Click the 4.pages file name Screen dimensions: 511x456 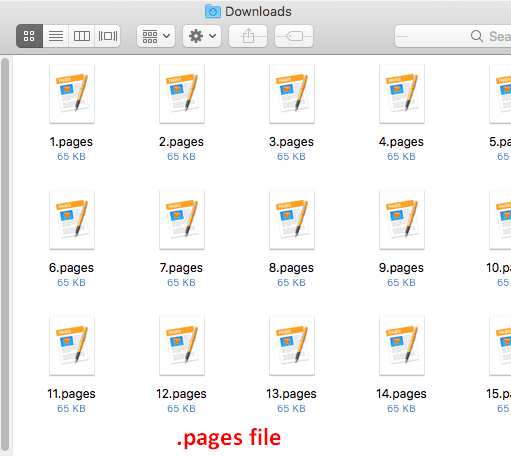pos(401,142)
